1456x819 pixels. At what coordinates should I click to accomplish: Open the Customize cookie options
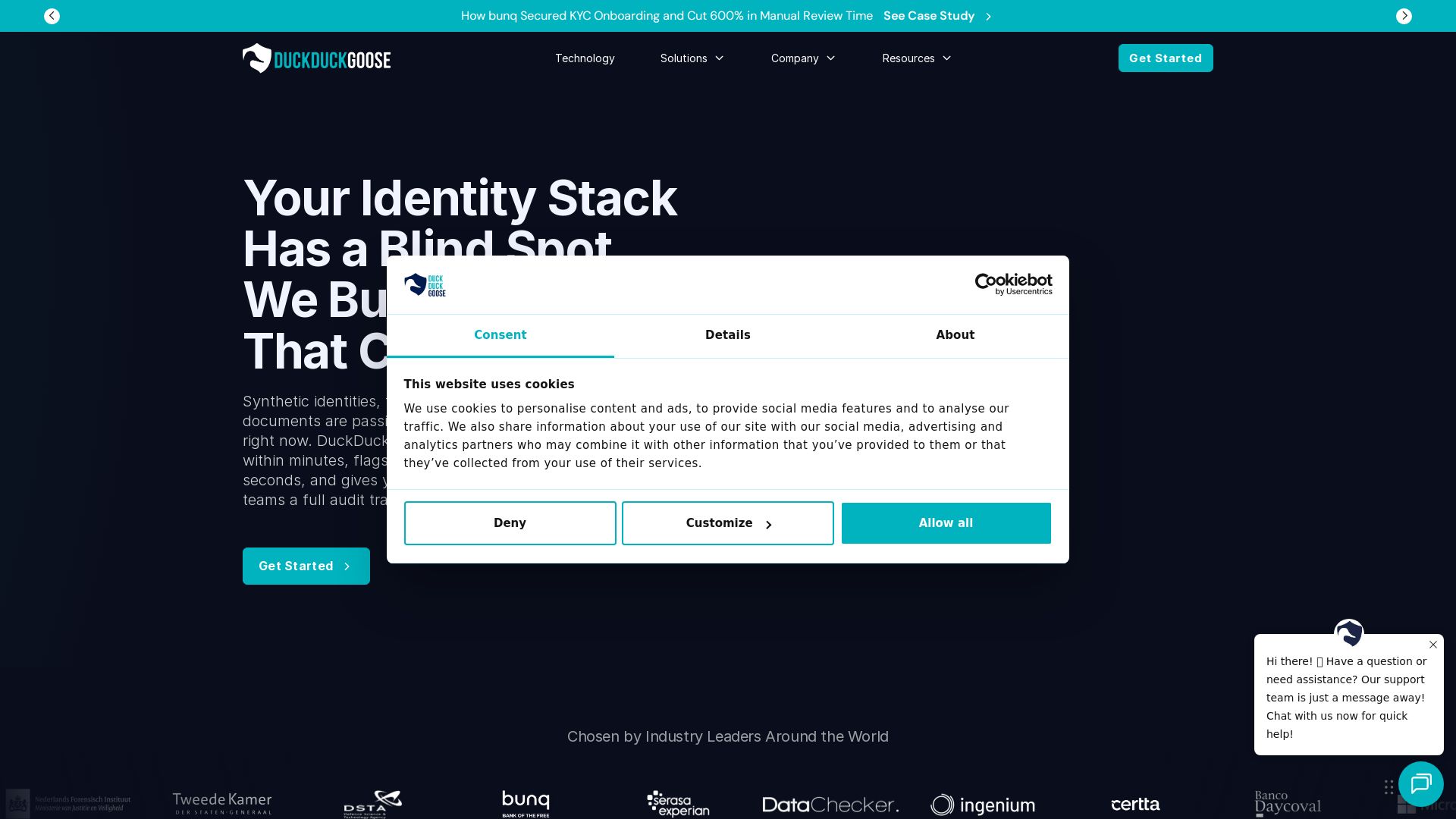(728, 523)
